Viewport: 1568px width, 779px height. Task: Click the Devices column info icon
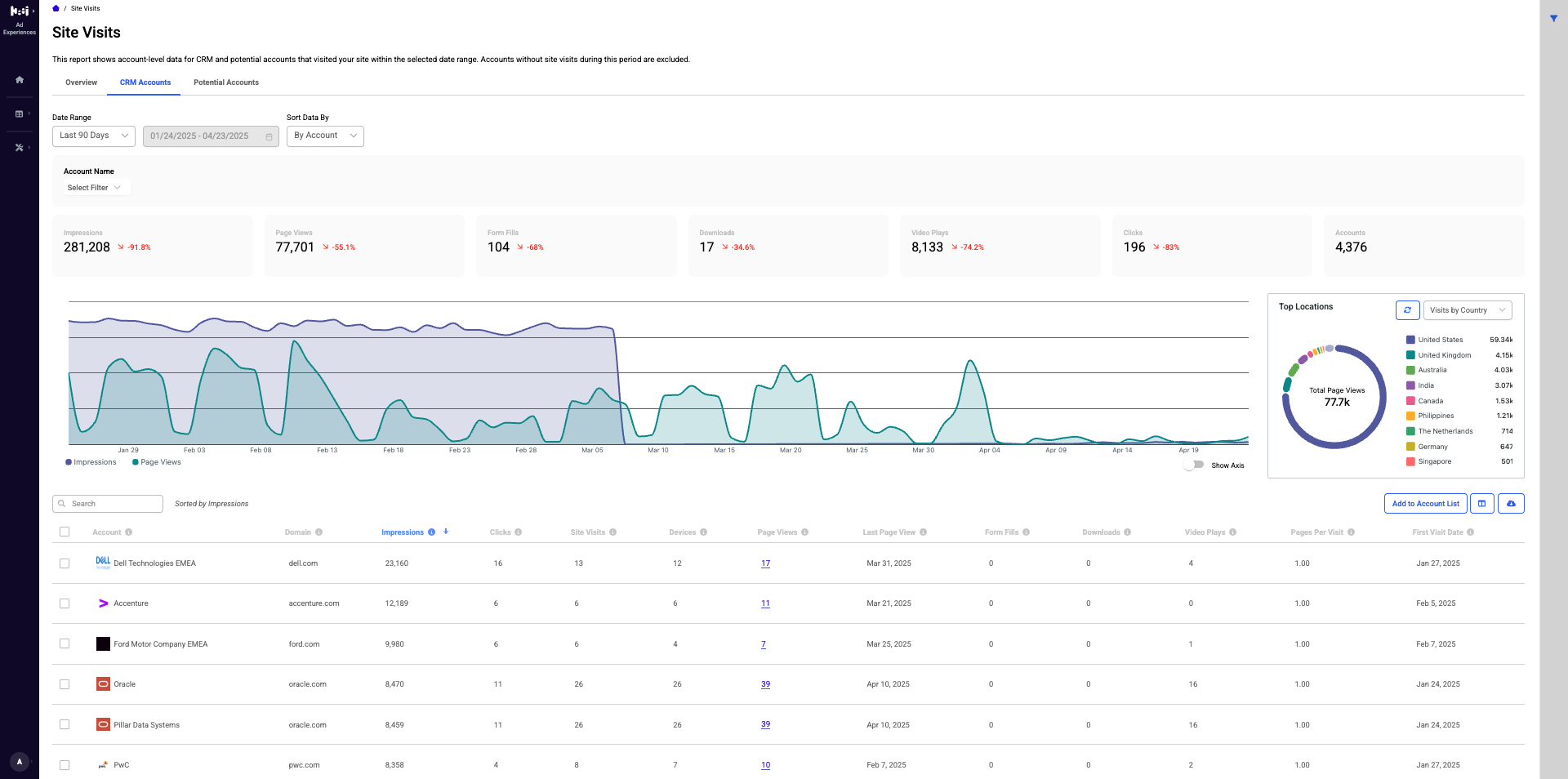click(x=703, y=532)
